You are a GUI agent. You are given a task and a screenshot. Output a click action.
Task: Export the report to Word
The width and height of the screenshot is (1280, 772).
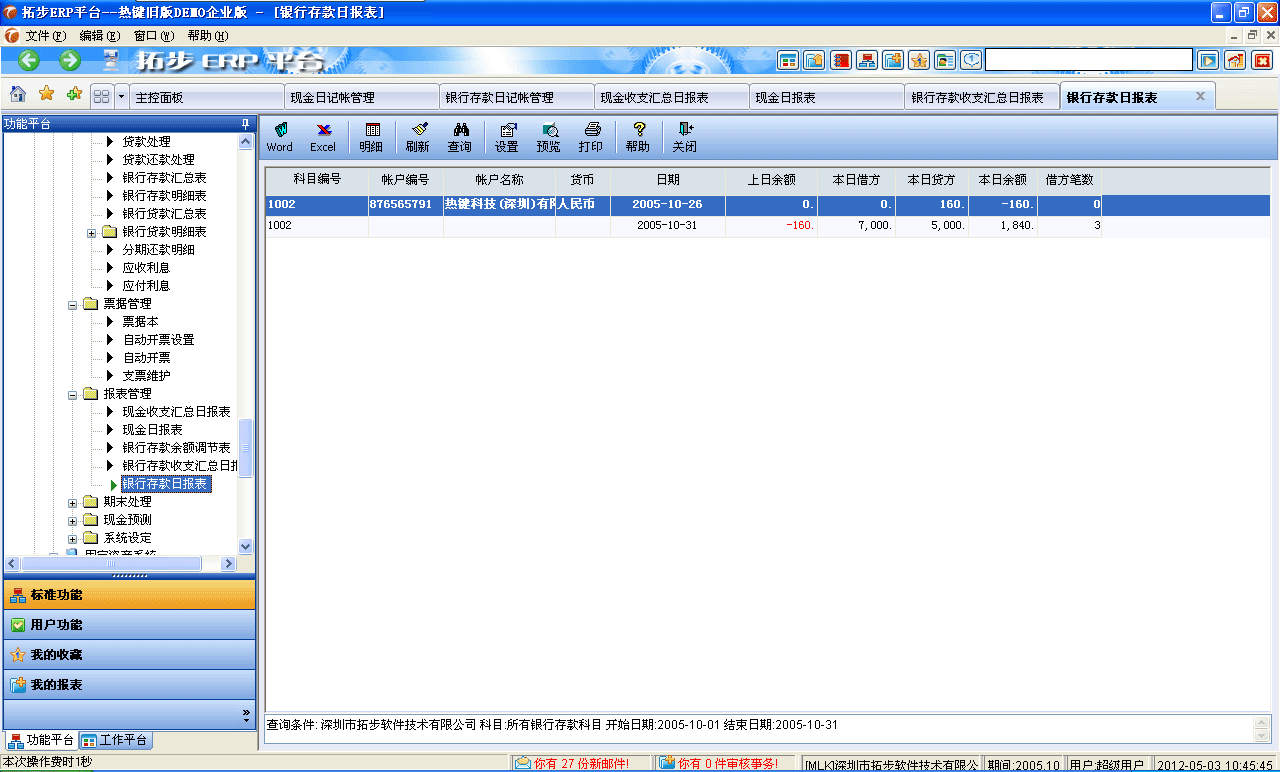tap(279, 136)
